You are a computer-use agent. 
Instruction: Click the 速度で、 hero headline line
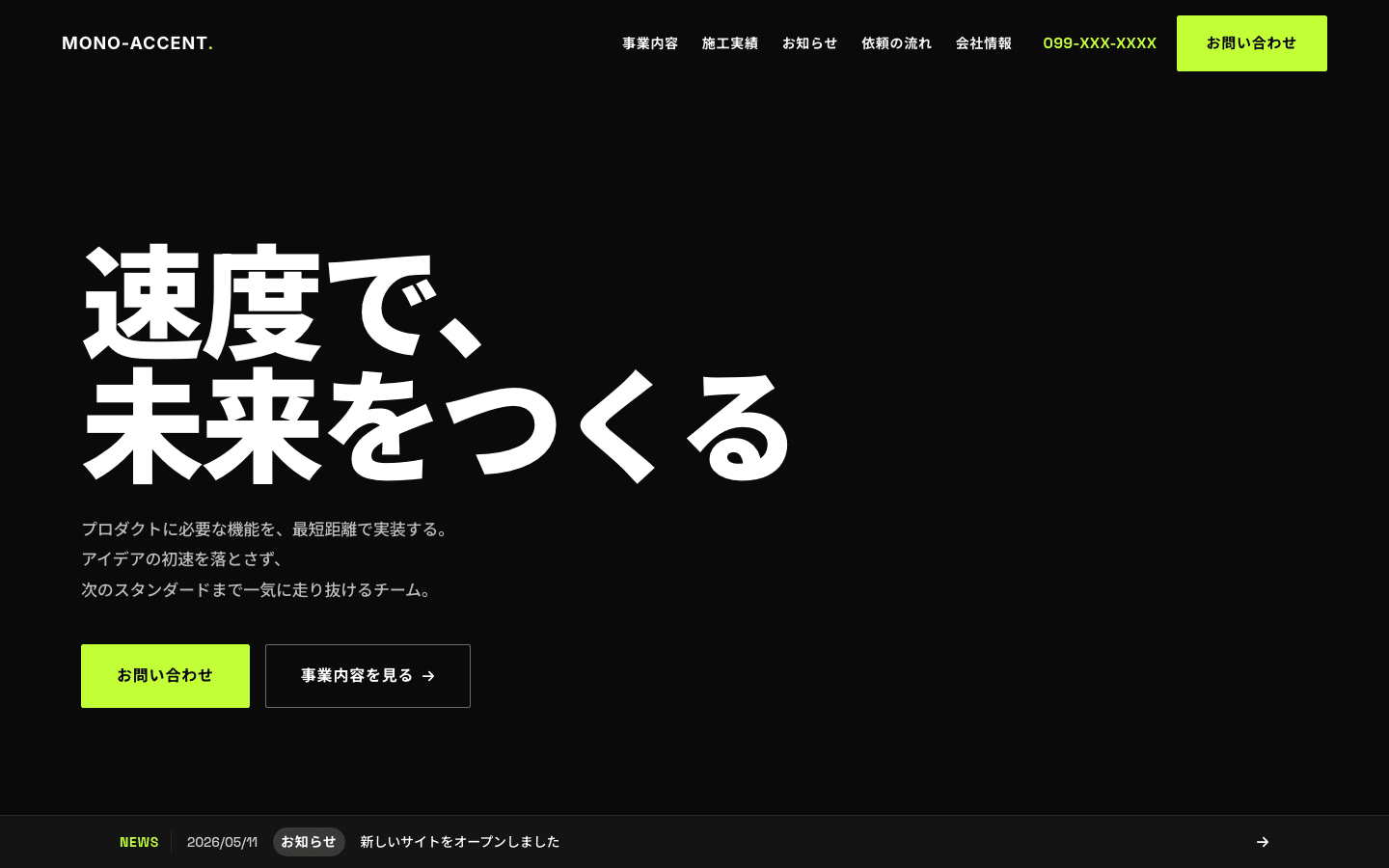coord(285,304)
